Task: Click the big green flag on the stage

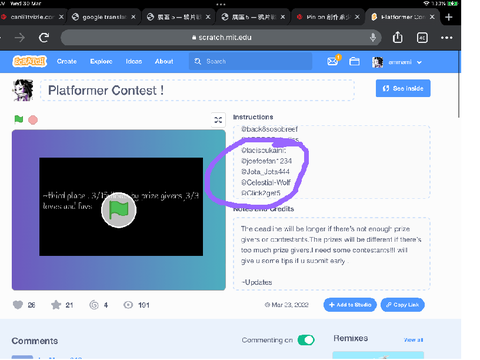Action: (x=119, y=210)
